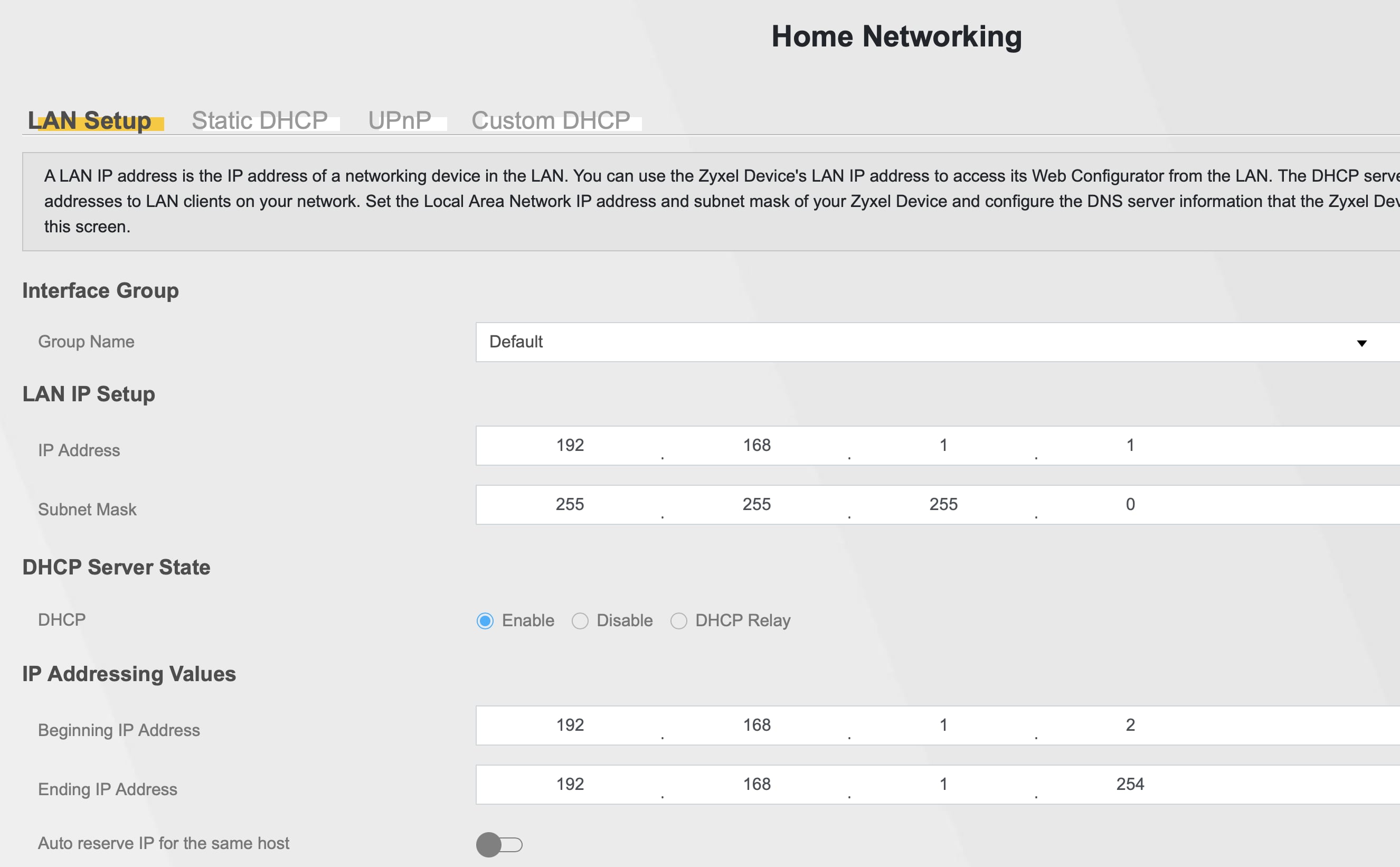The image size is (1400, 867).
Task: Choose the DHCP Disable radio option
Action: 580,621
